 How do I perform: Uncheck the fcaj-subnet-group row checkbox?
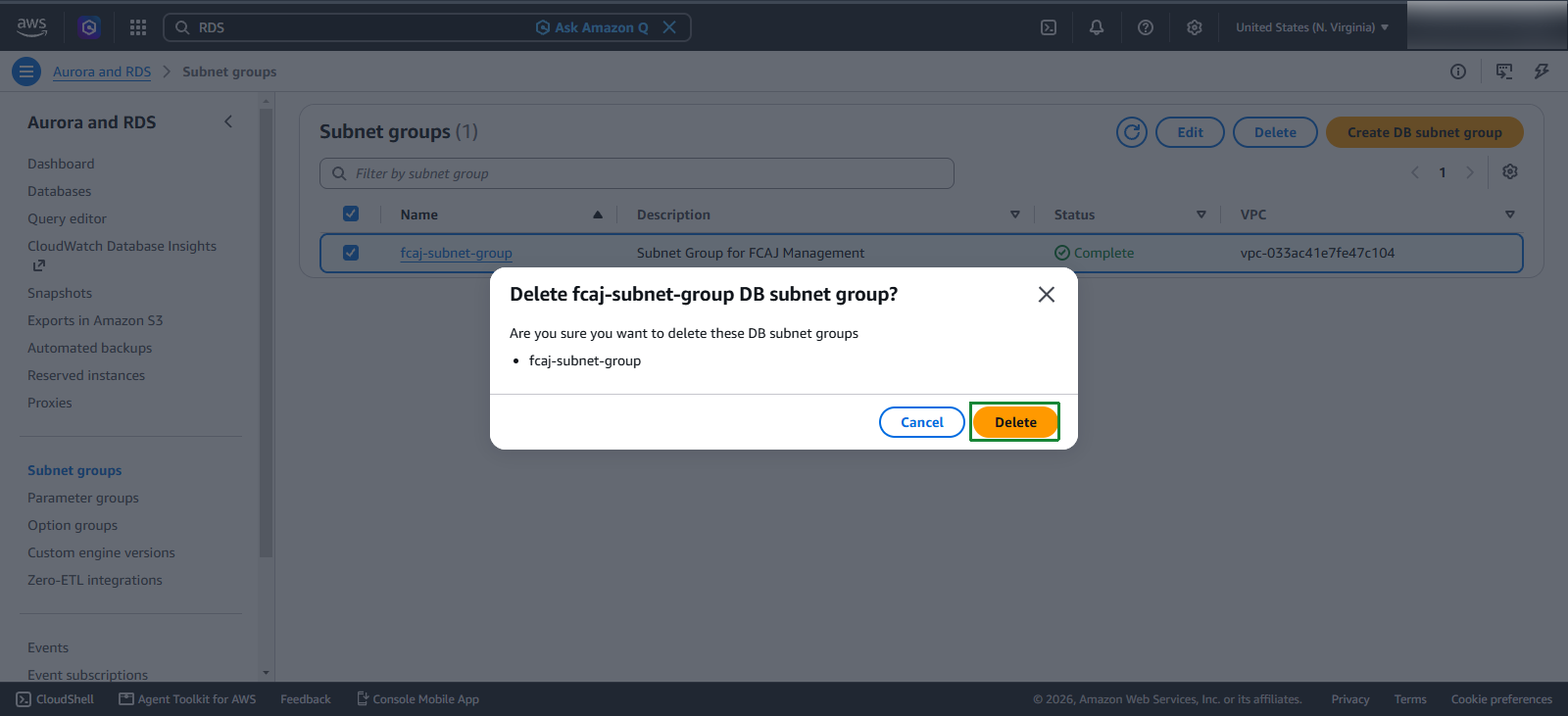click(351, 253)
